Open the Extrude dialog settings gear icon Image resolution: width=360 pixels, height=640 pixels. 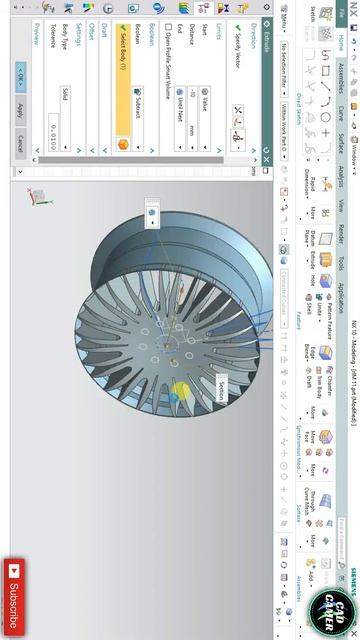tap(267, 24)
